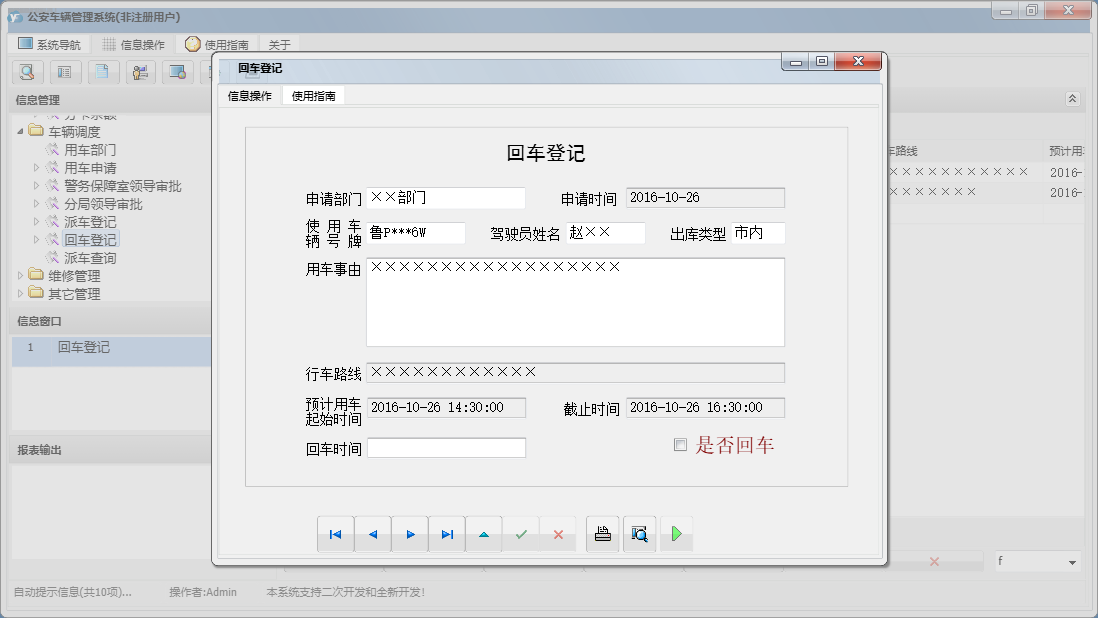Switch to the 使用指南 tab in the dialog
The image size is (1098, 618).
click(x=313, y=95)
